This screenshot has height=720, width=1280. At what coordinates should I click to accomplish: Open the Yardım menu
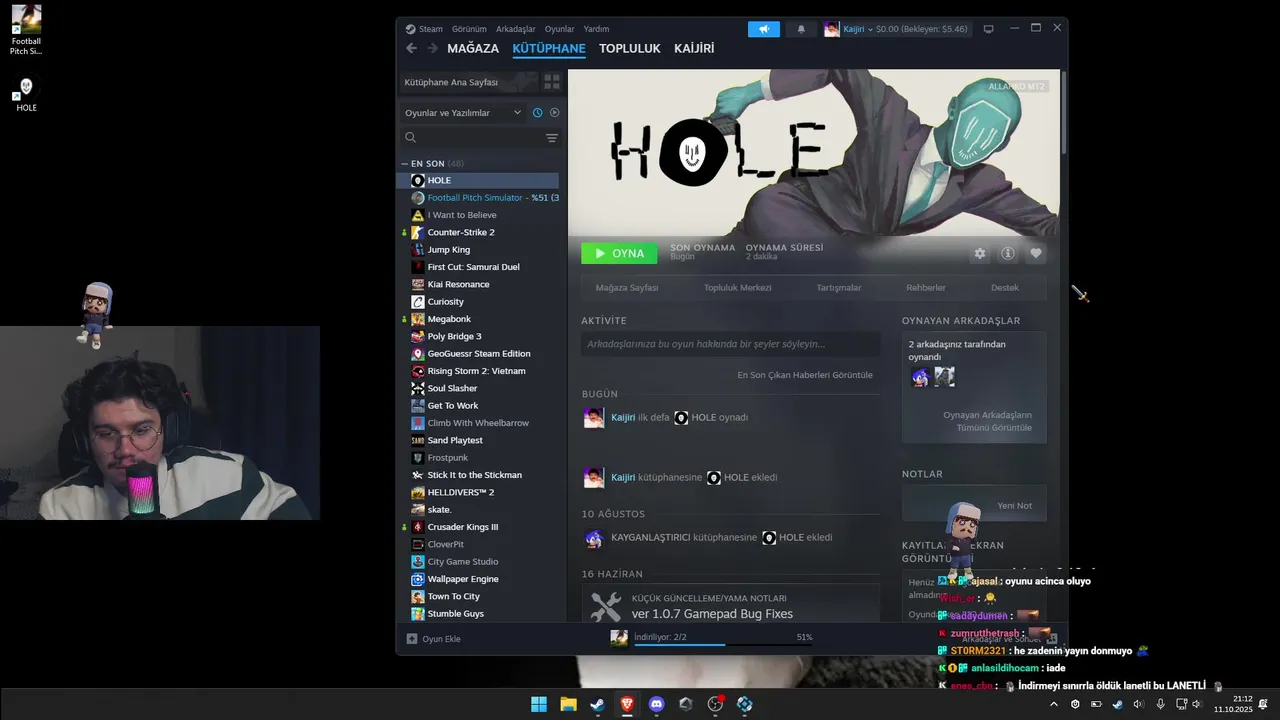coord(596,29)
